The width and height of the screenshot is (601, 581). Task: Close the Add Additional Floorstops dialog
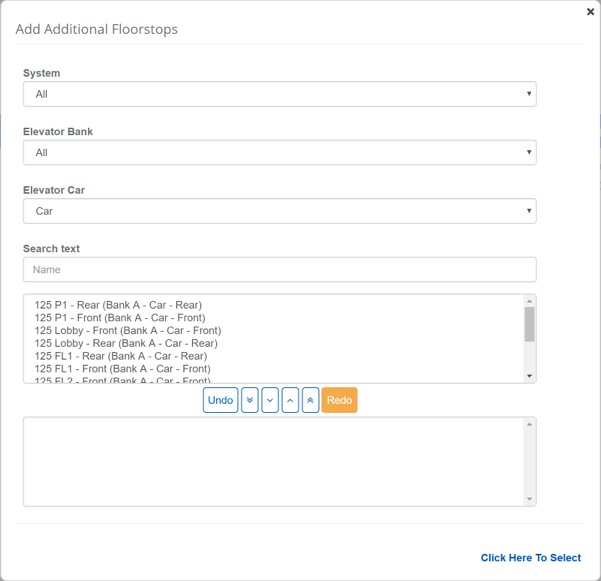pos(590,12)
